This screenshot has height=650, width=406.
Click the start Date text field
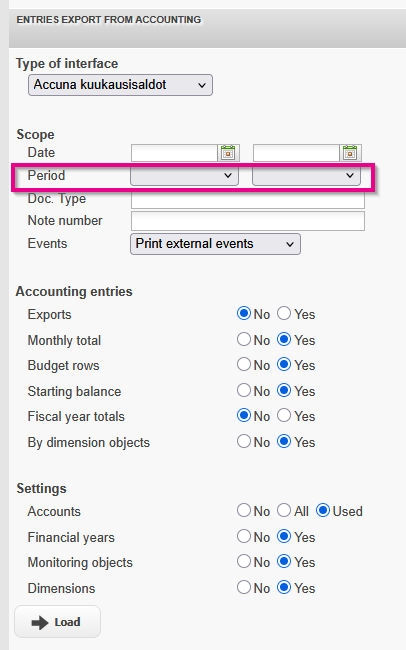point(174,153)
